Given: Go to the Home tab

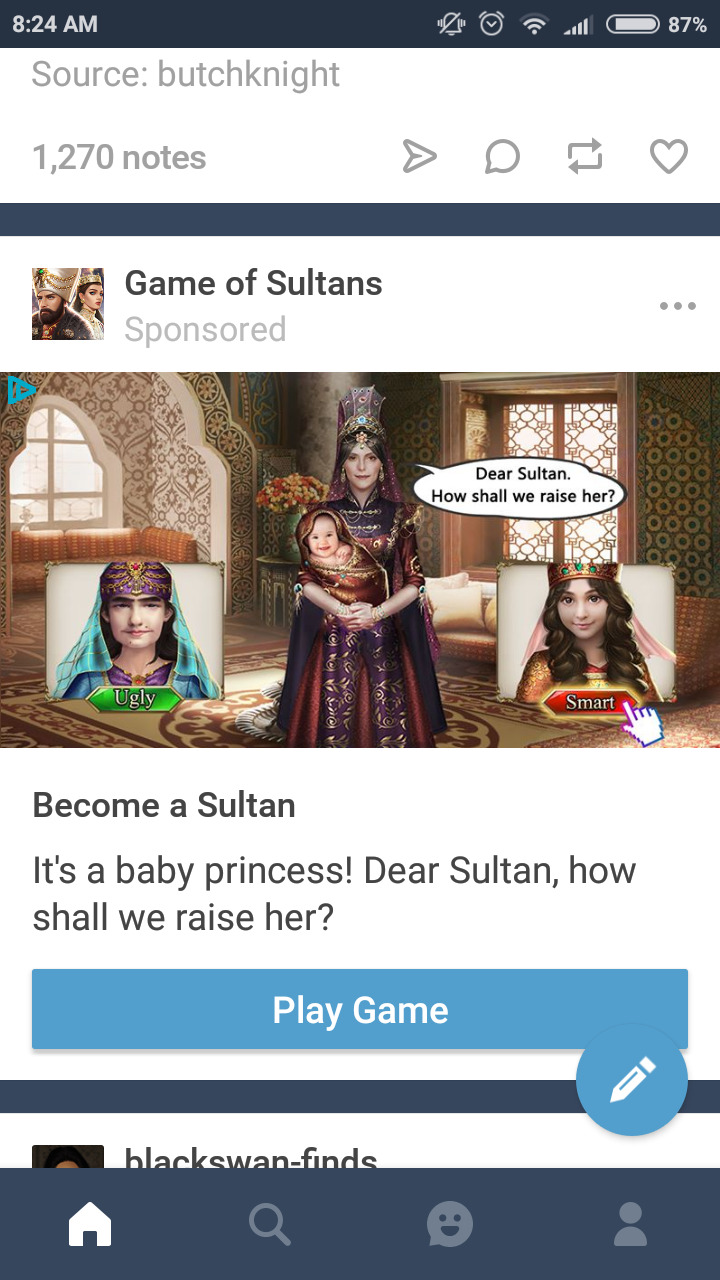Looking at the screenshot, I should coord(90,1224).
